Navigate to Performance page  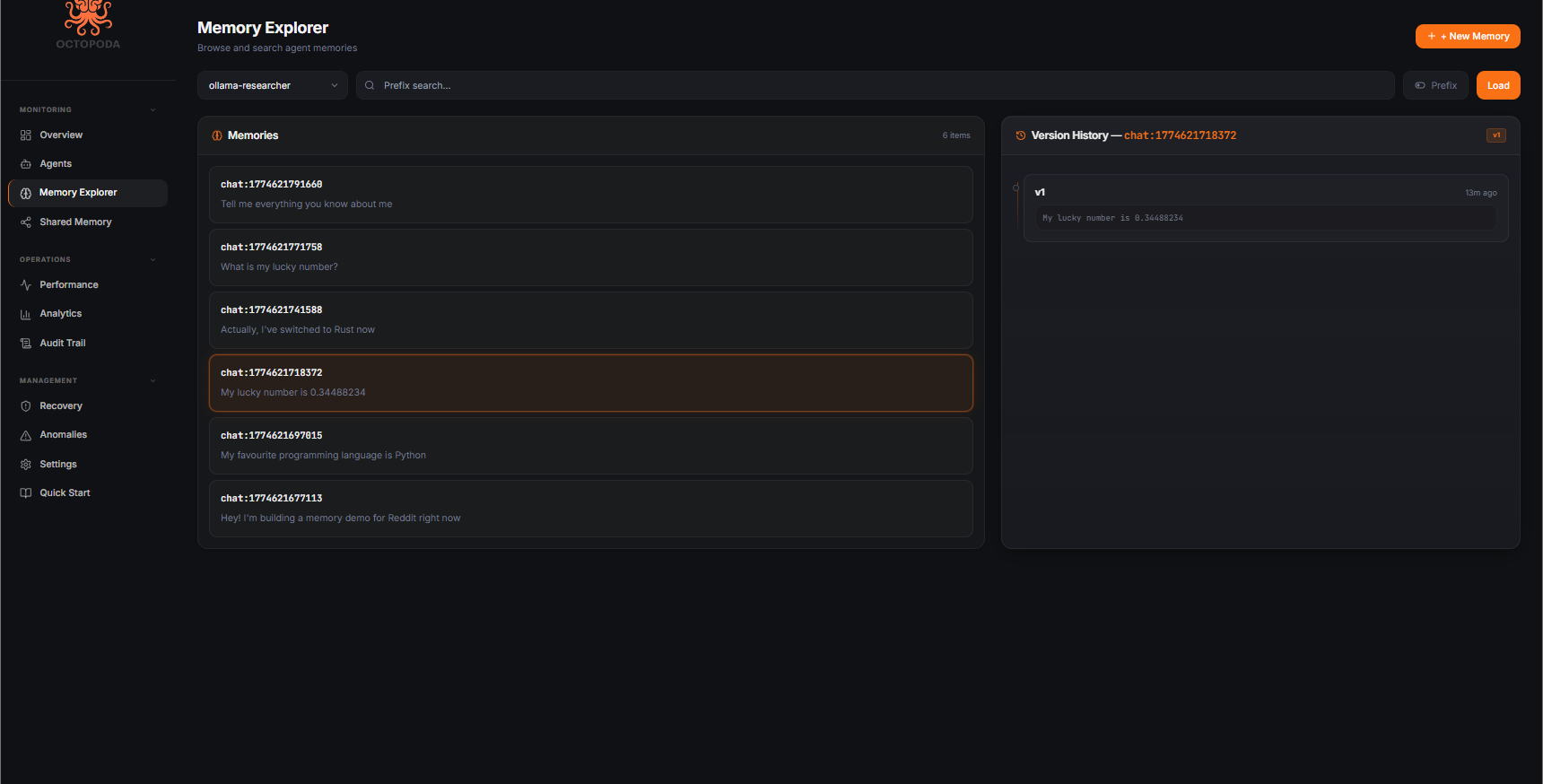click(x=69, y=285)
